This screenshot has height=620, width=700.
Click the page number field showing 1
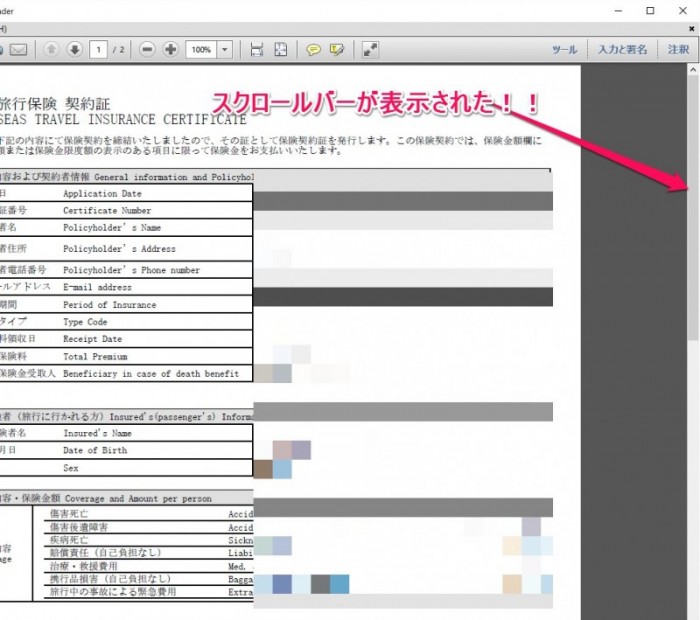pos(98,50)
